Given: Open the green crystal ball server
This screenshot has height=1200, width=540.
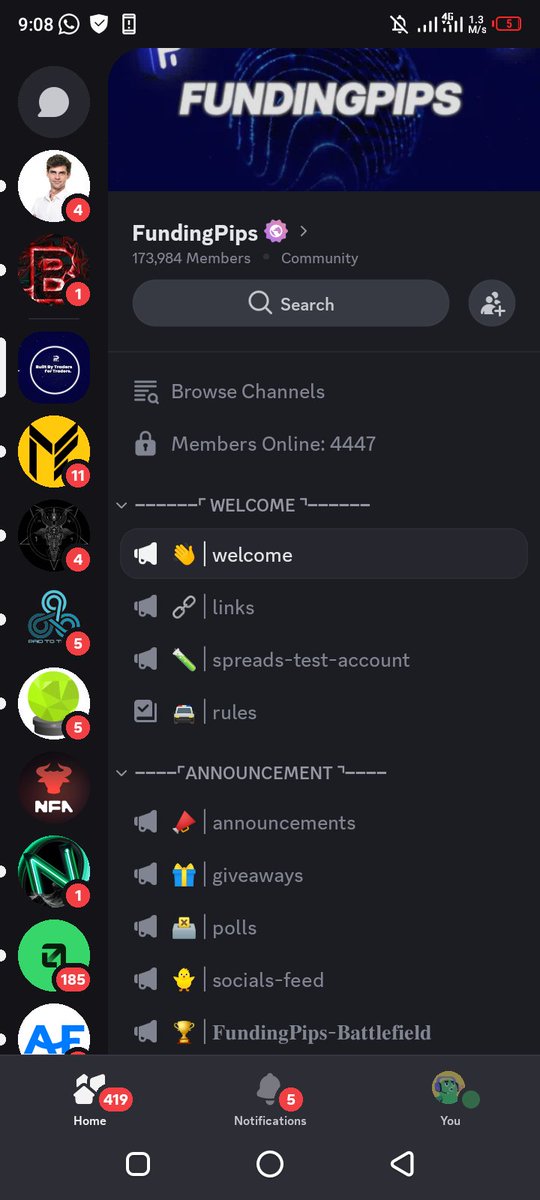Looking at the screenshot, I should tap(54, 704).
